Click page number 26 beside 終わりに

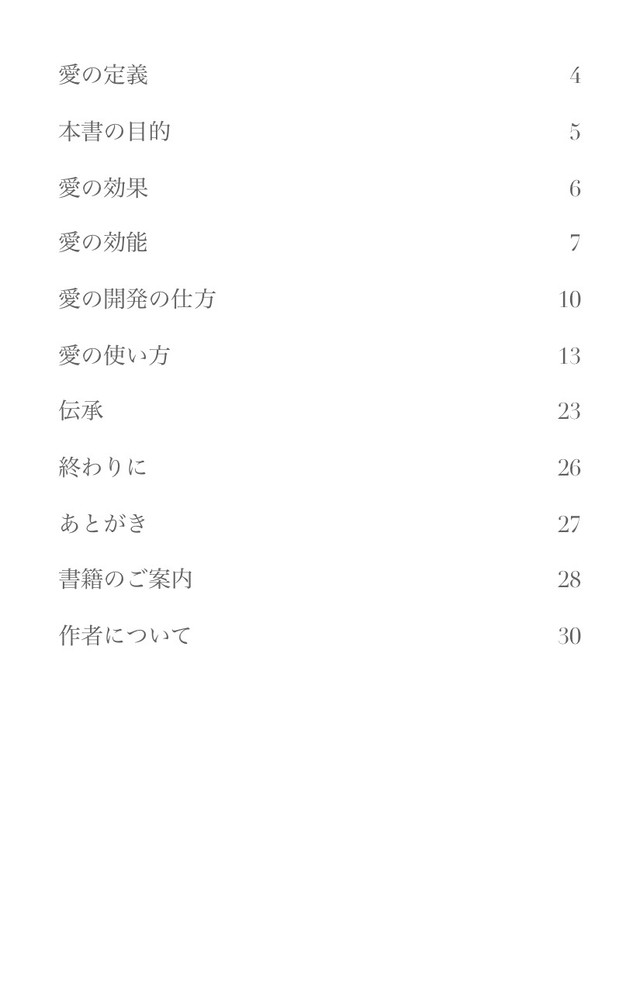point(569,467)
